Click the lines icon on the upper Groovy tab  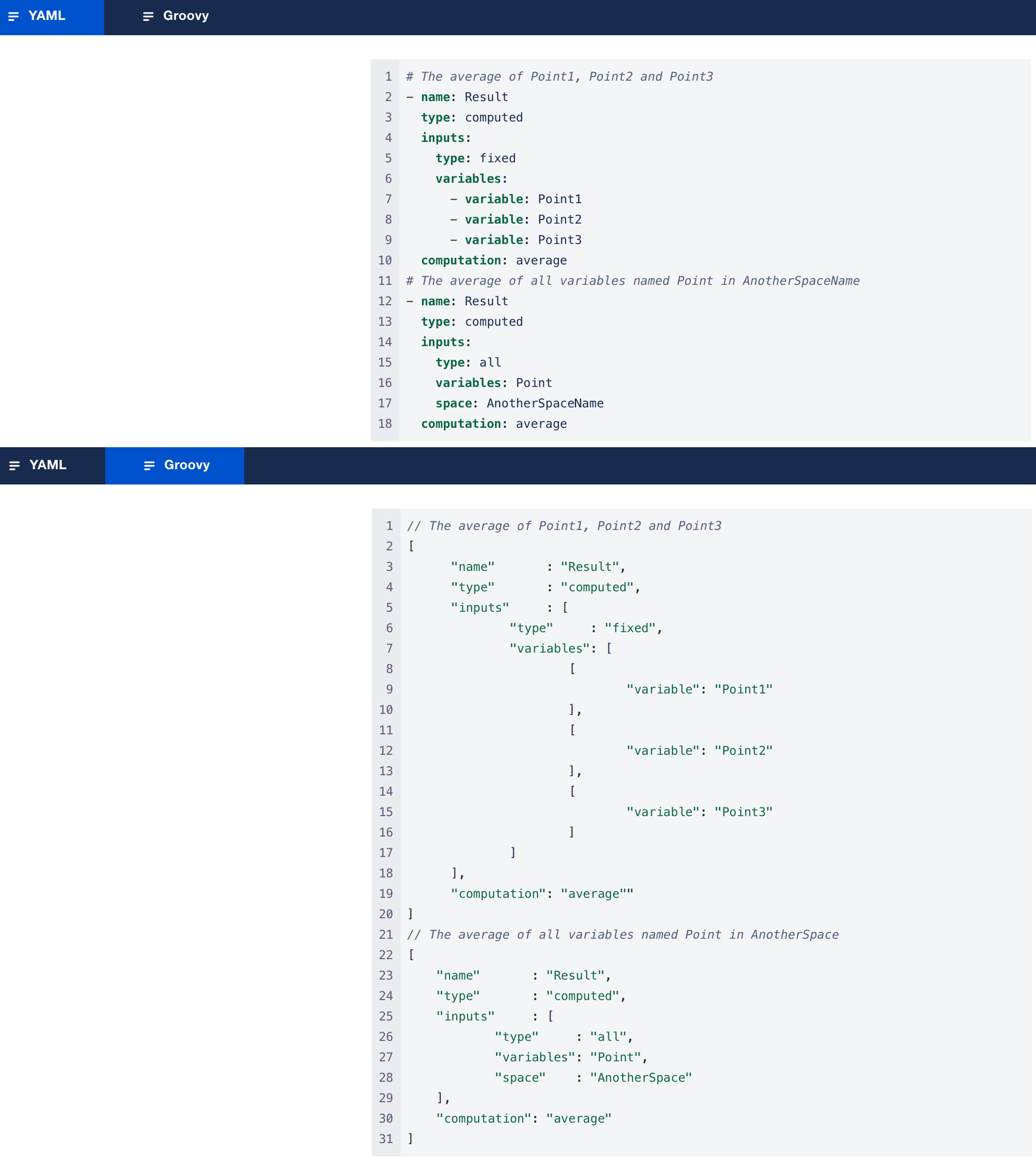148,17
